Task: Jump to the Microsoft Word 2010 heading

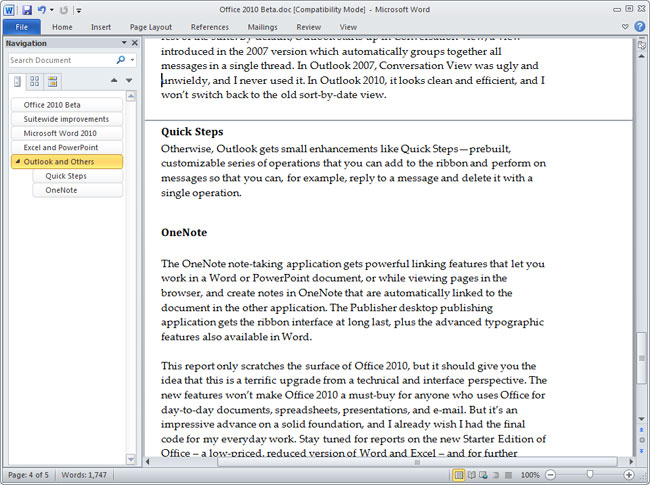Action: click(x=67, y=133)
